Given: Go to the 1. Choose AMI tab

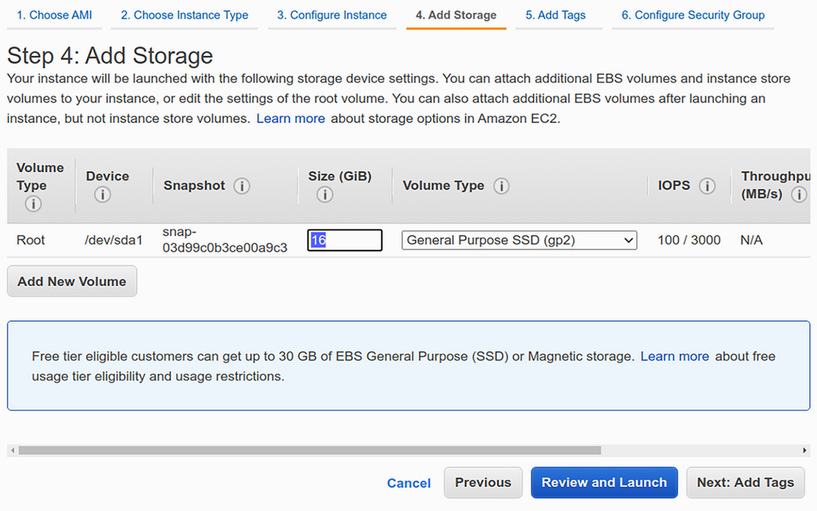Looking at the screenshot, I should [54, 15].
